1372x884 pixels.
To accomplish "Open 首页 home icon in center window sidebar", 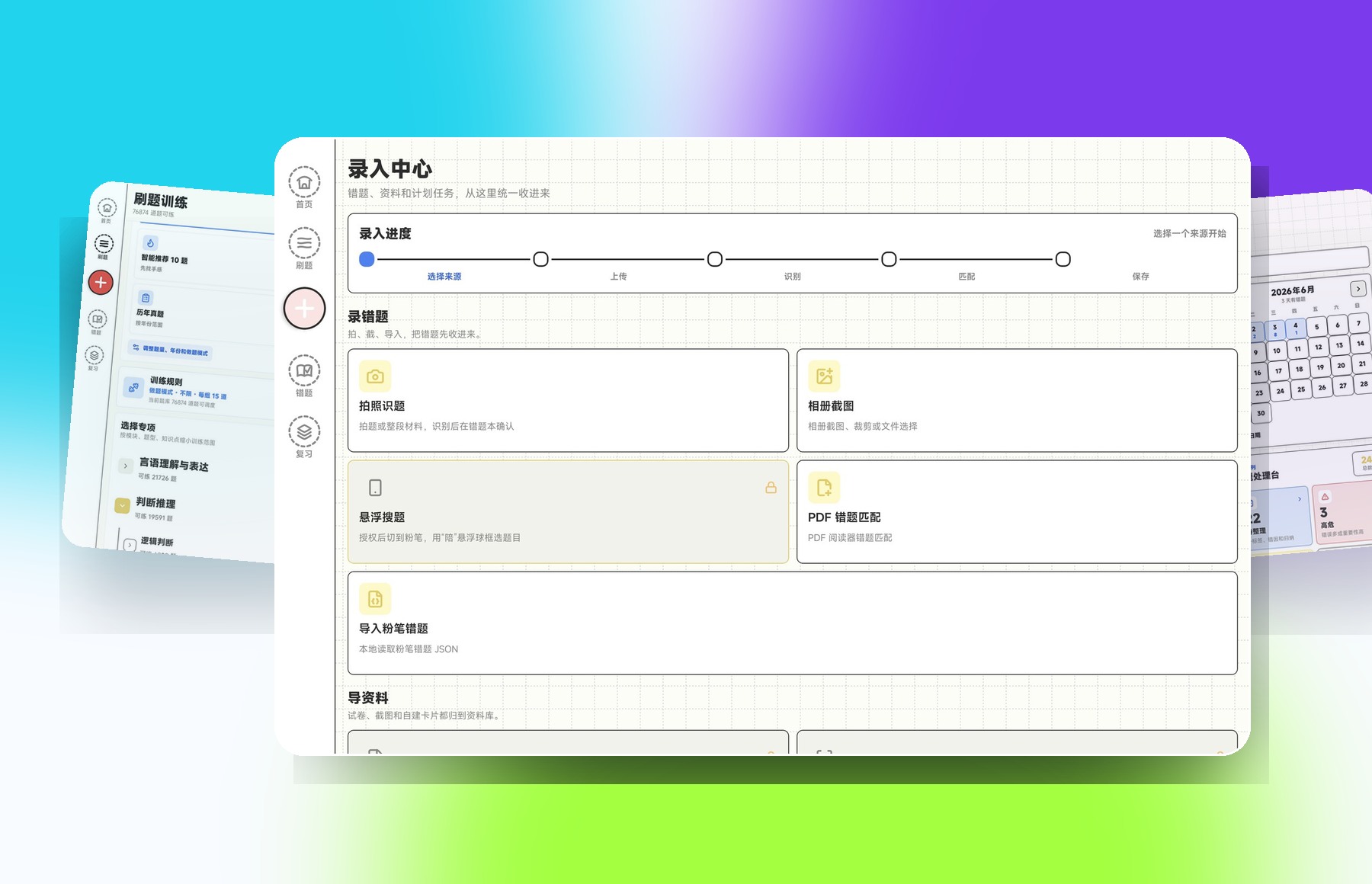I will tap(304, 182).
